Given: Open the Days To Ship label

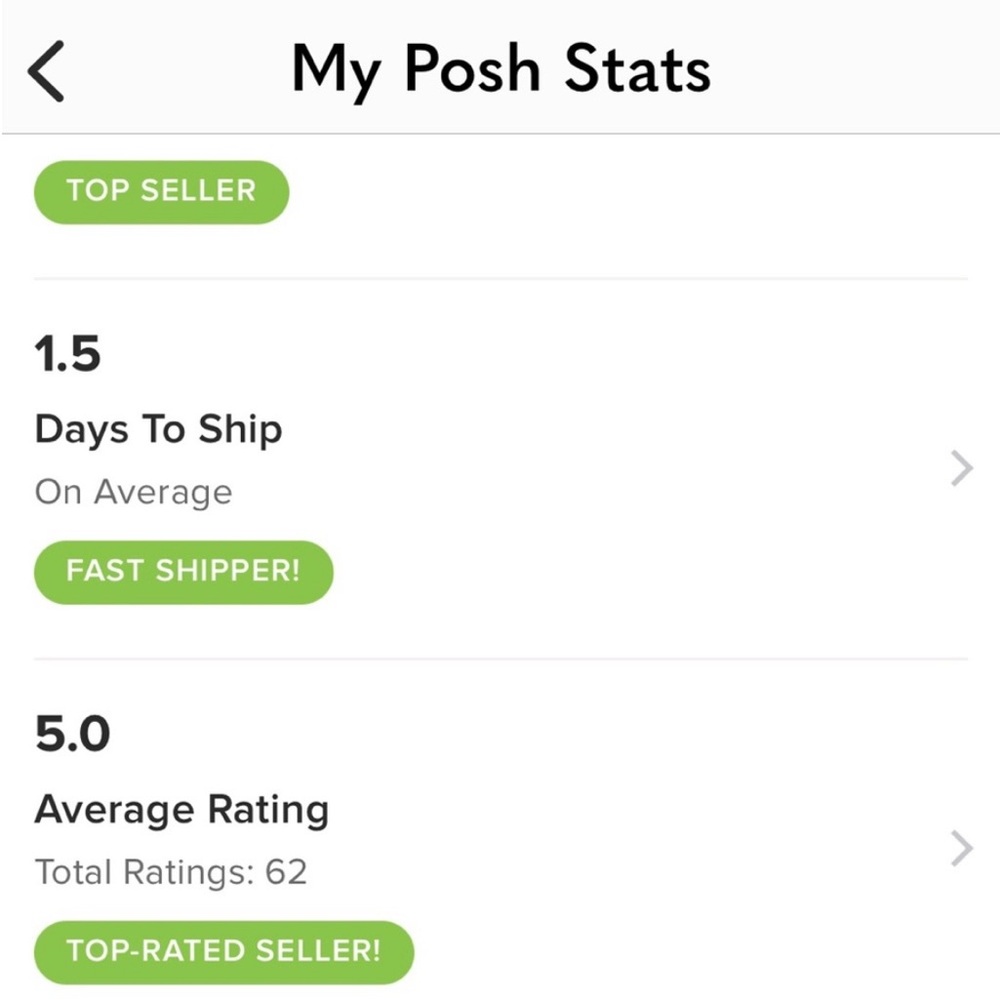Looking at the screenshot, I should pos(158,430).
